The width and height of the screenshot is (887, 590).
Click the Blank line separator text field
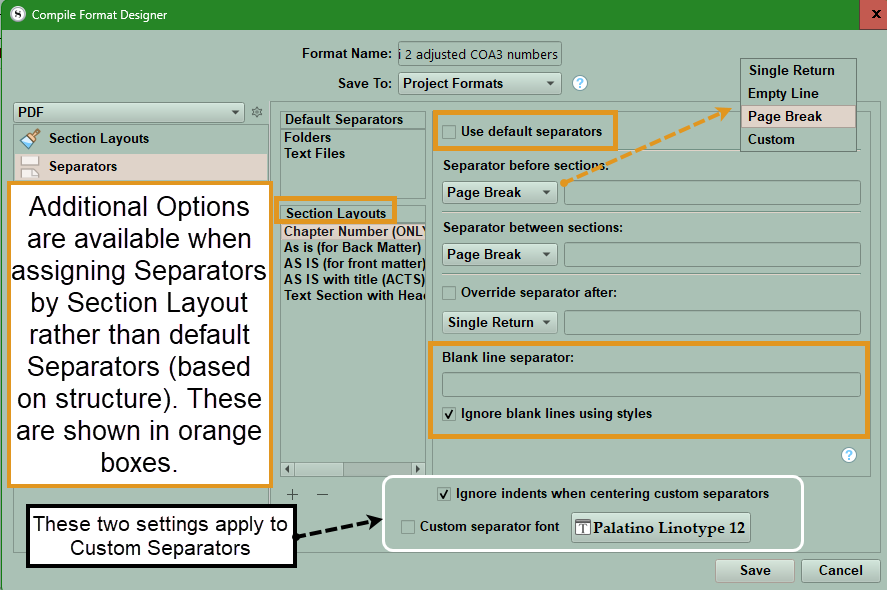point(651,385)
